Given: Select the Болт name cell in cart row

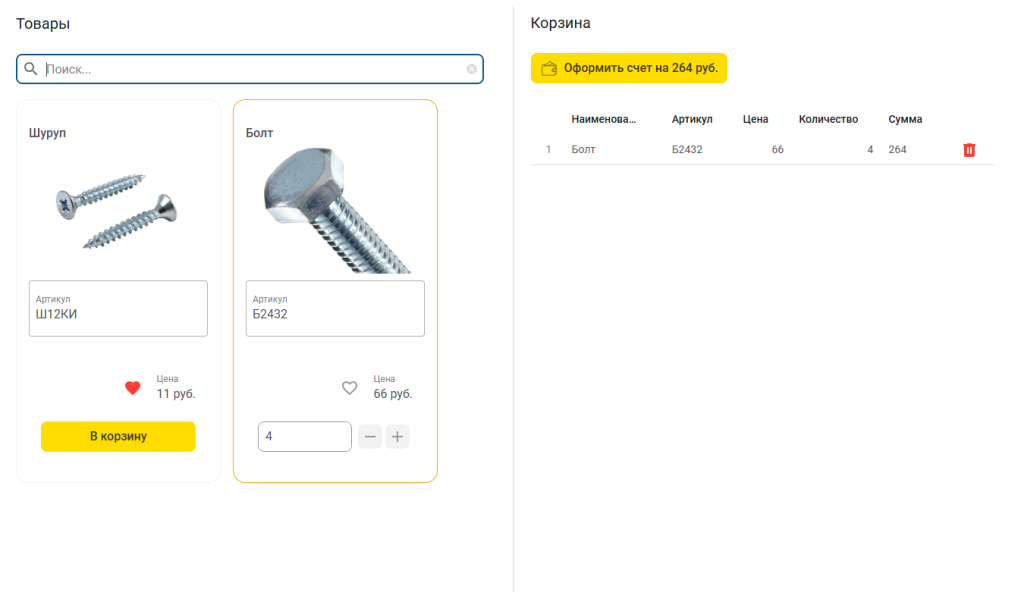Looking at the screenshot, I should [583, 150].
